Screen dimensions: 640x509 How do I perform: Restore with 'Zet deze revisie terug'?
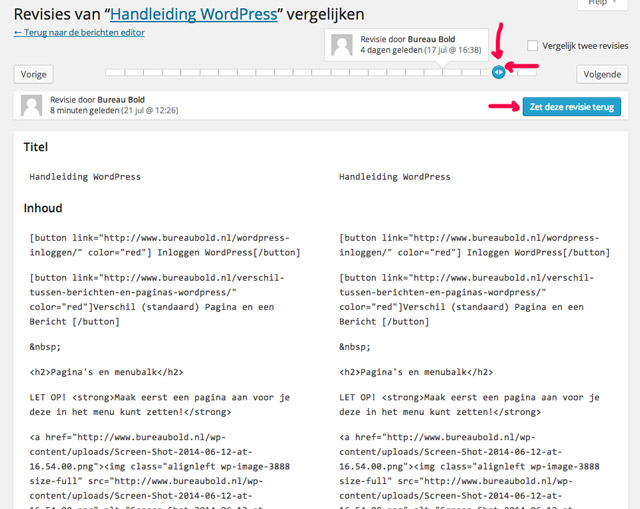tap(571, 107)
